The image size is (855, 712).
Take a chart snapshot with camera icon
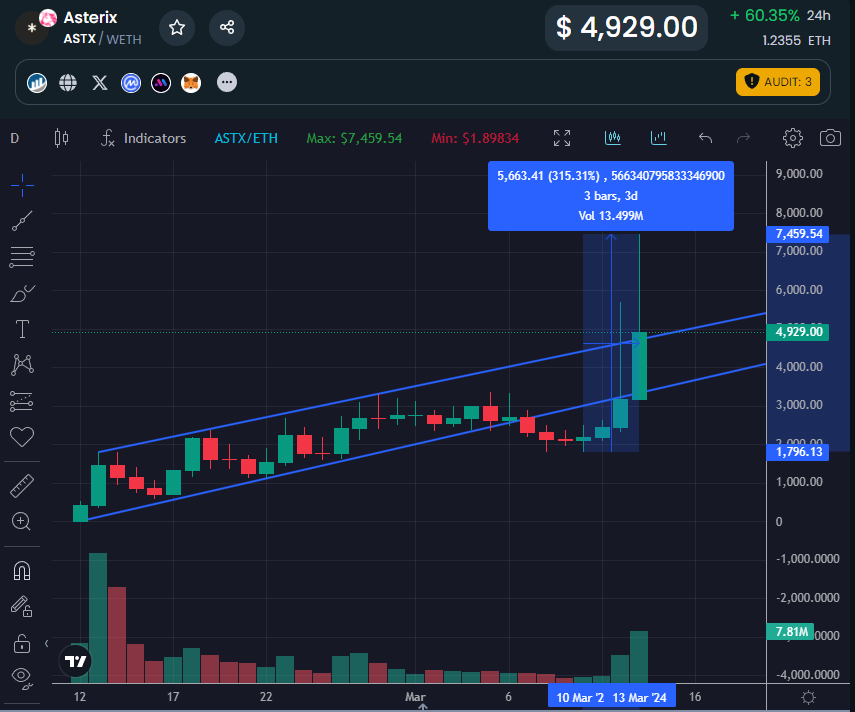click(x=830, y=138)
